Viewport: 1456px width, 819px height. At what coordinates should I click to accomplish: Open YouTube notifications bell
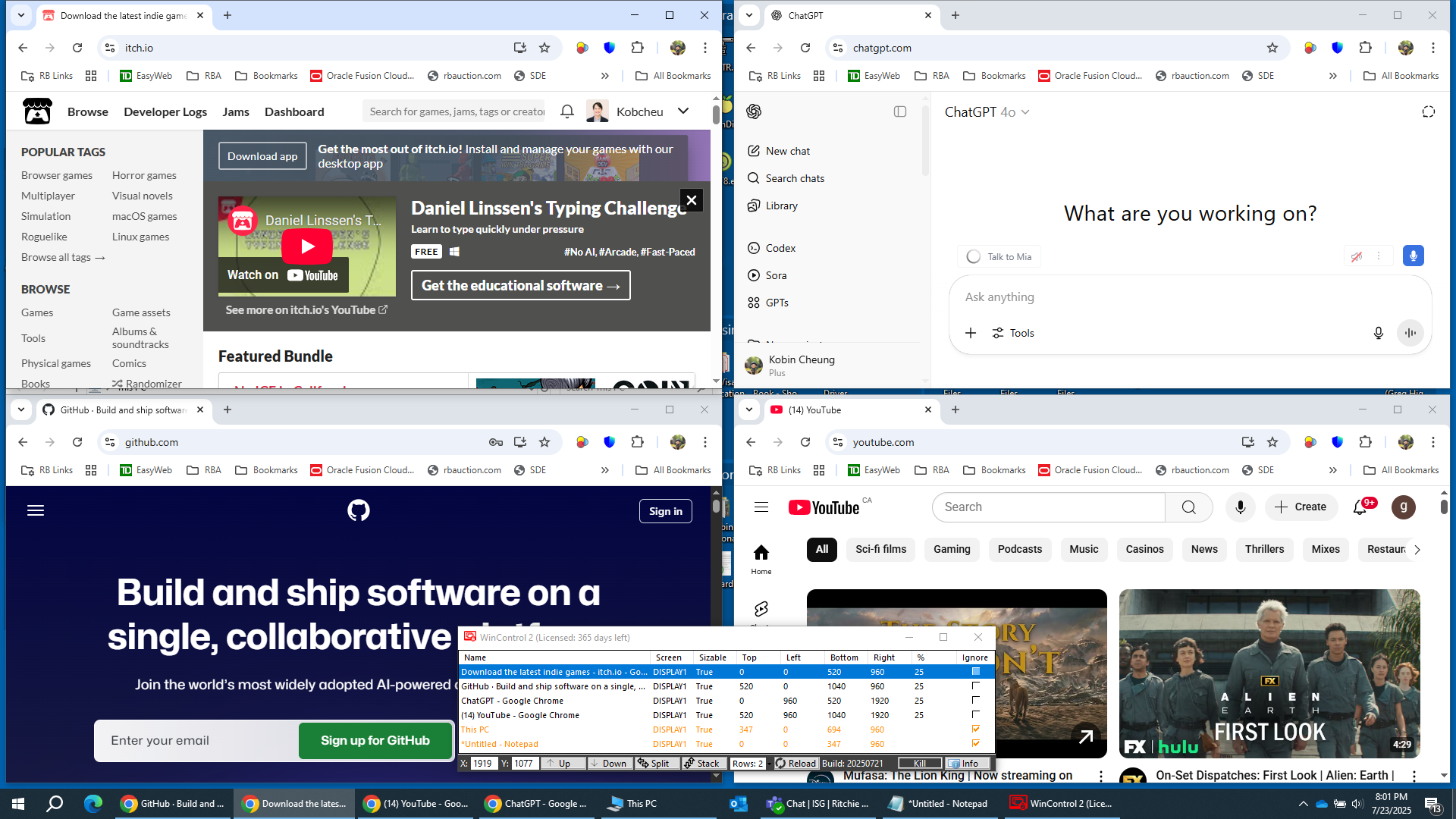point(1360,507)
